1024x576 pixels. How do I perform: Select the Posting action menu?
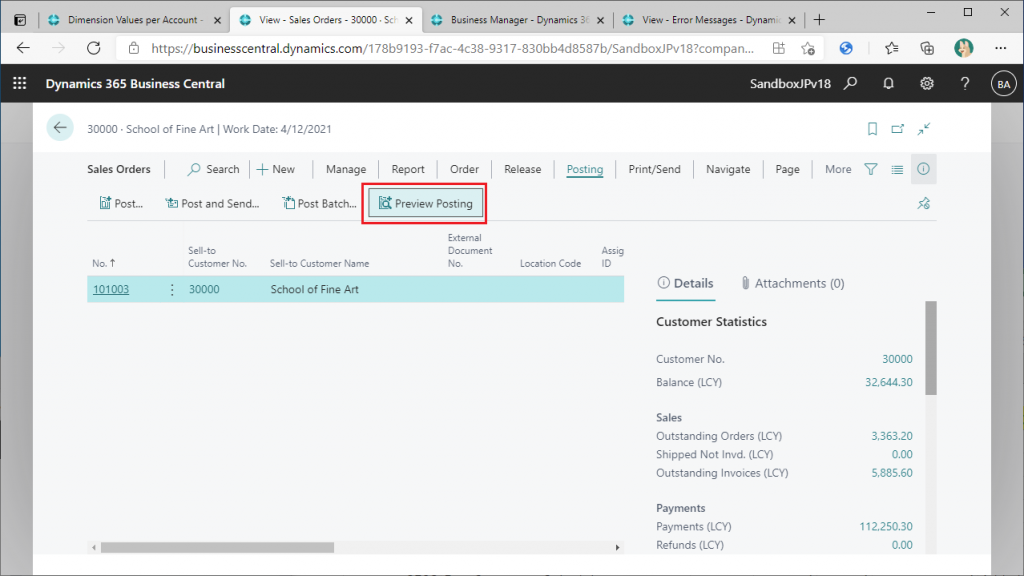(x=584, y=169)
